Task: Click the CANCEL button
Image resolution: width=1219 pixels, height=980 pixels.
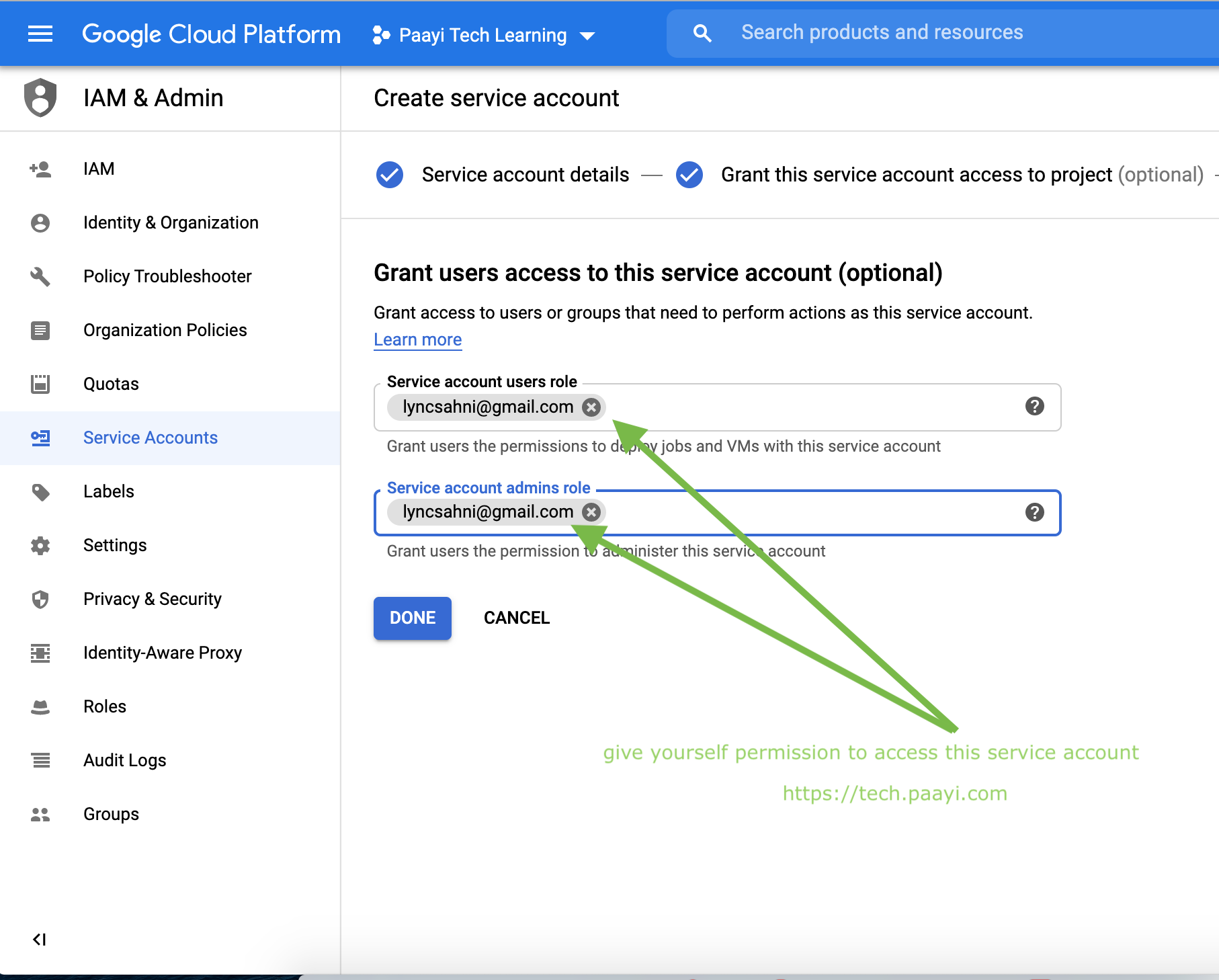Action: point(517,618)
